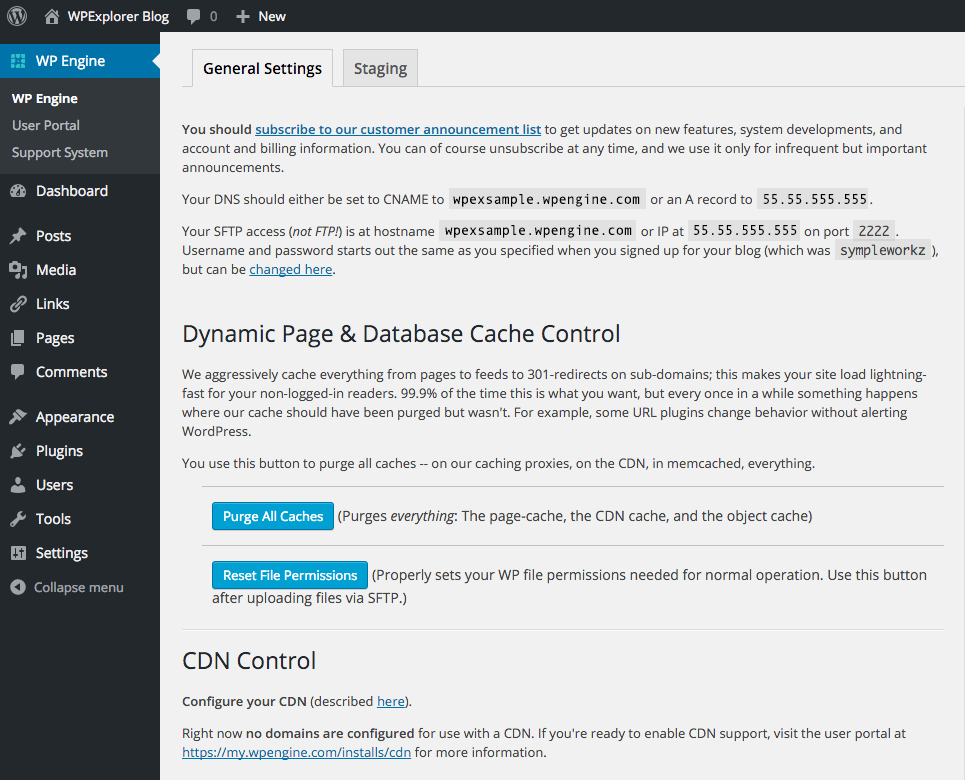Click the Settings sliders icon
The width and height of the screenshot is (965, 780).
pyautogui.click(x=18, y=553)
